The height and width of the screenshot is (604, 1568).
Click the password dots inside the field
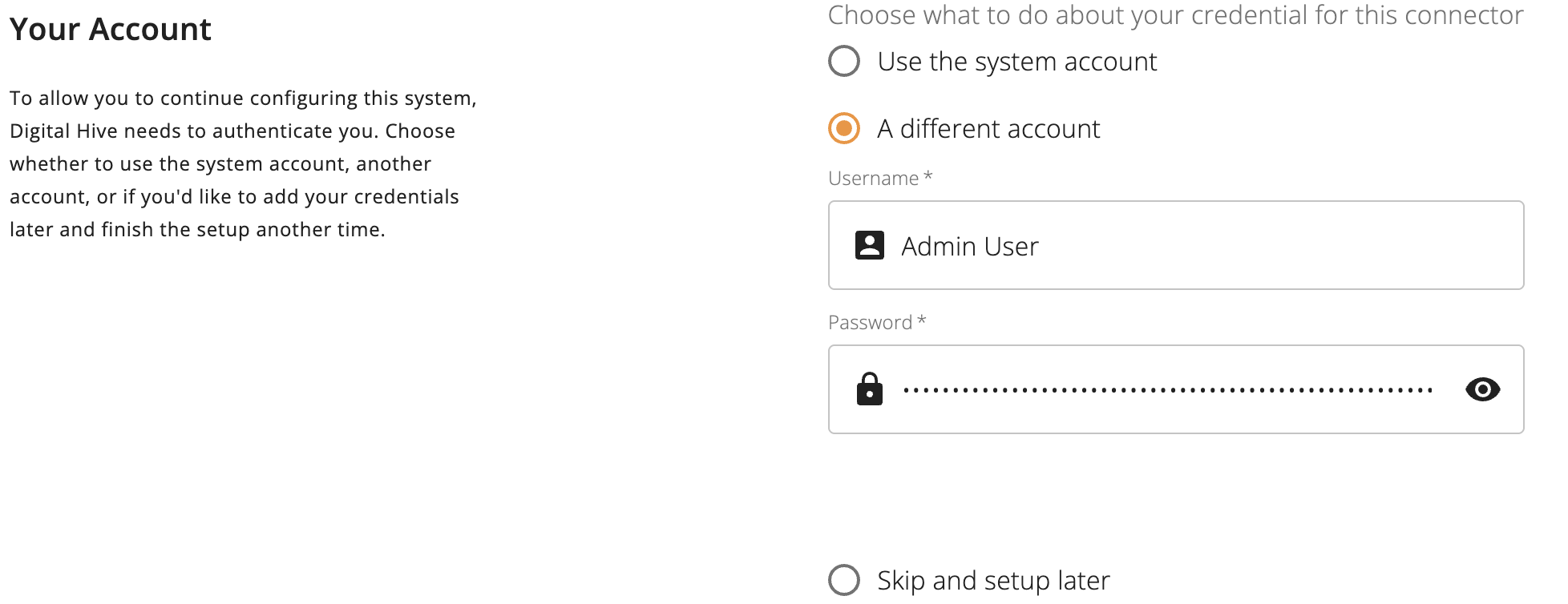(1168, 390)
